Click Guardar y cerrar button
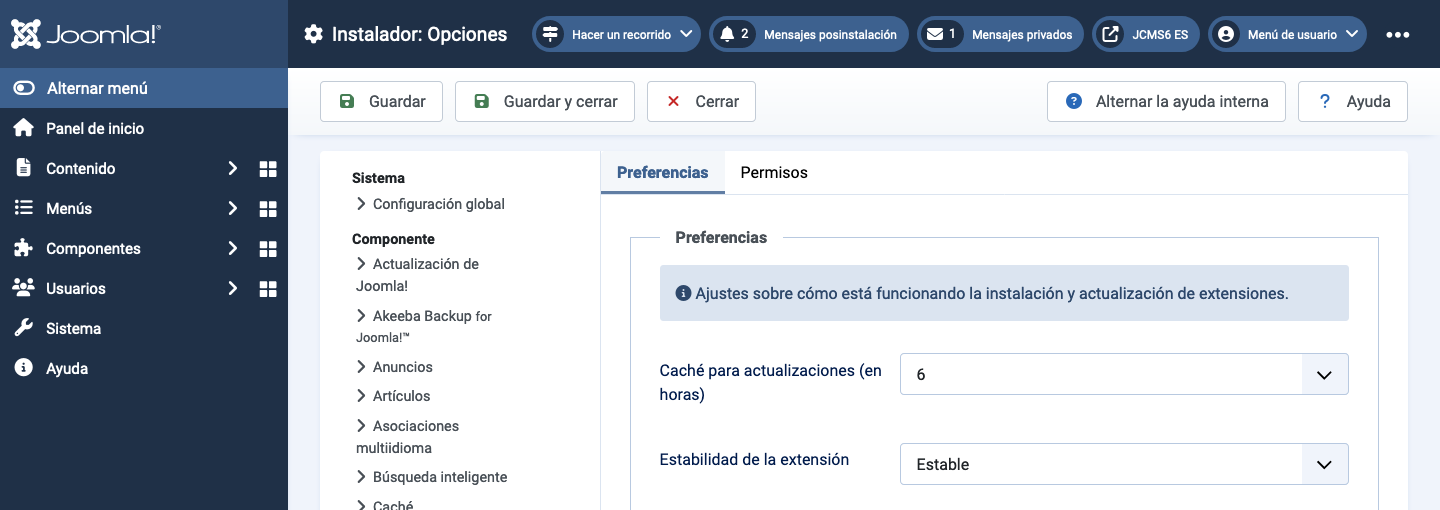 (545, 101)
